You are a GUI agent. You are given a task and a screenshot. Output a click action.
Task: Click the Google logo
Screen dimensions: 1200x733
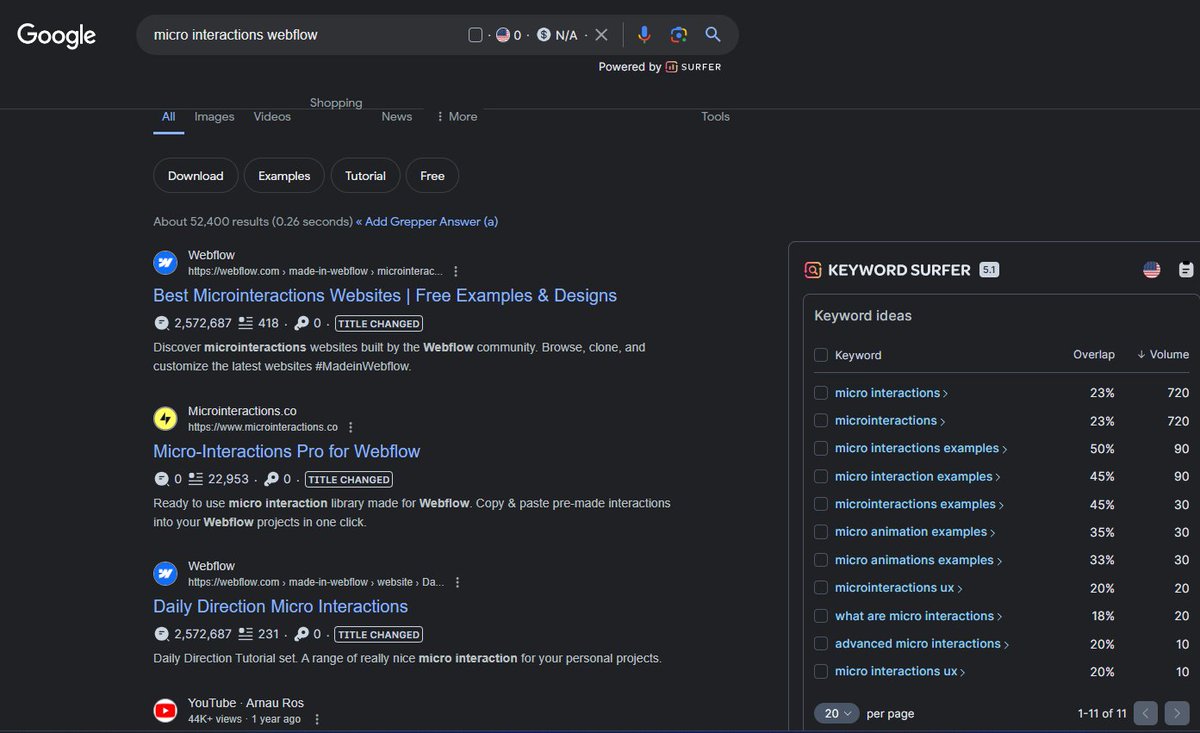(x=57, y=35)
